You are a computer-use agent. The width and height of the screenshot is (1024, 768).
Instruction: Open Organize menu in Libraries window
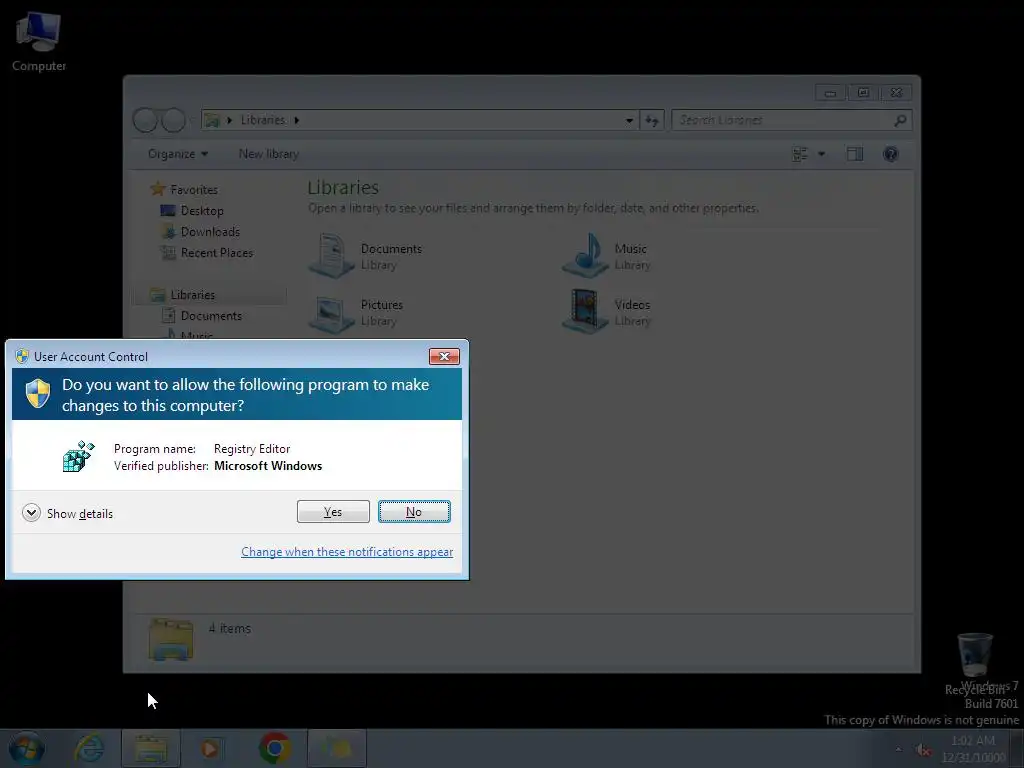[178, 153]
